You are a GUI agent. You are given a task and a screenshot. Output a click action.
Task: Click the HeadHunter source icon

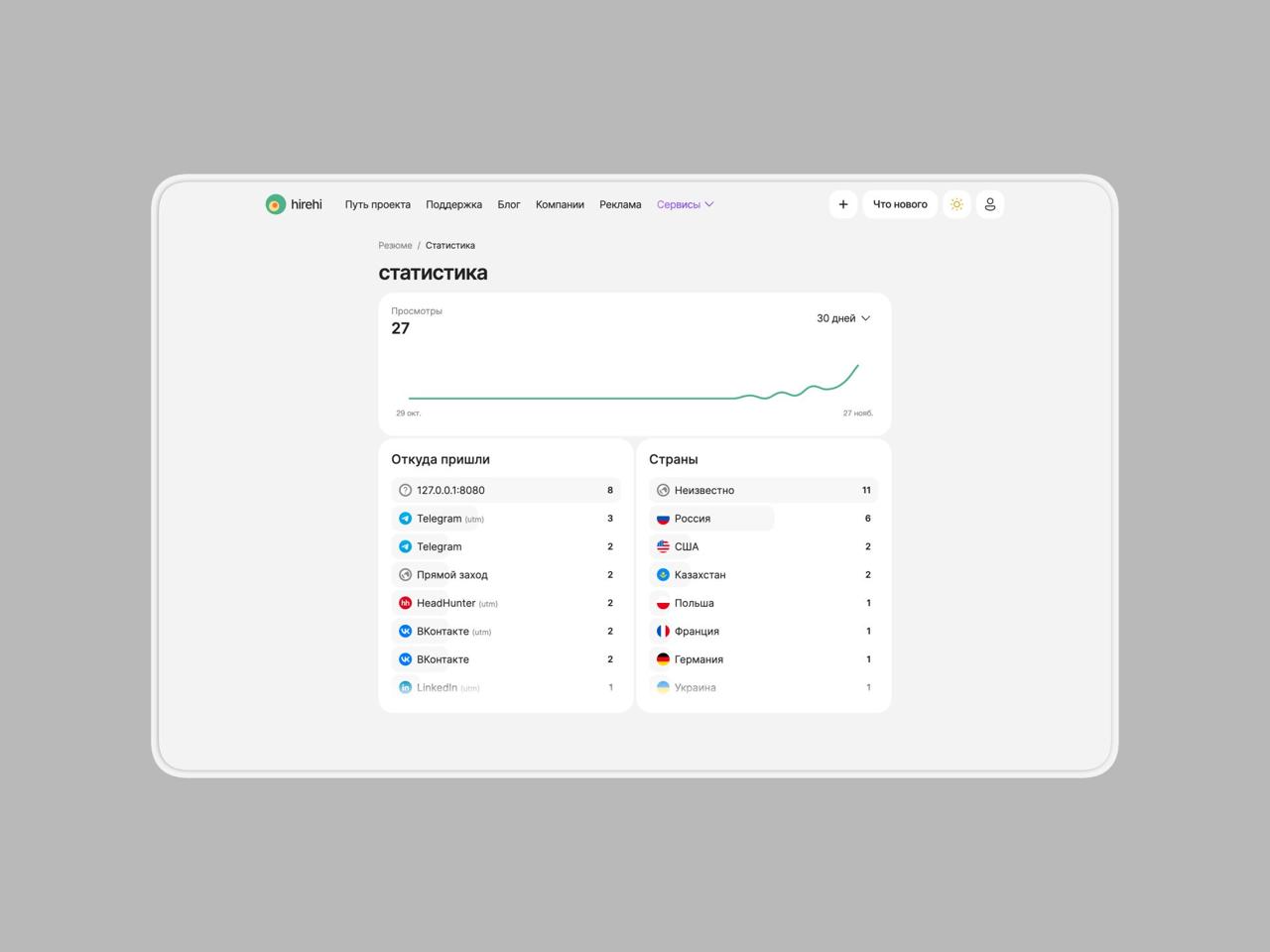pos(405,603)
